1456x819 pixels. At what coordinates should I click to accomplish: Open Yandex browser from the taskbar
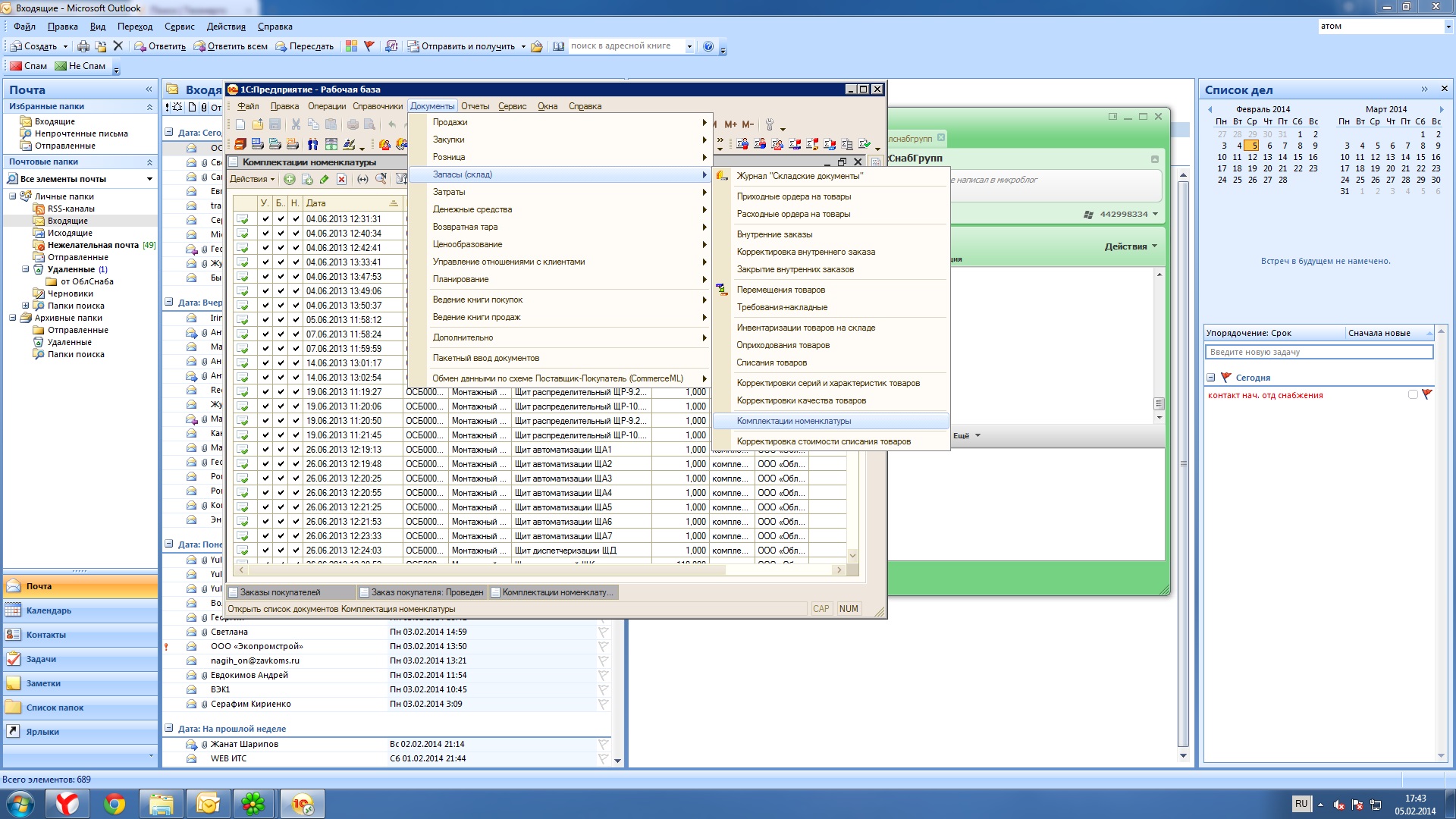point(67,804)
